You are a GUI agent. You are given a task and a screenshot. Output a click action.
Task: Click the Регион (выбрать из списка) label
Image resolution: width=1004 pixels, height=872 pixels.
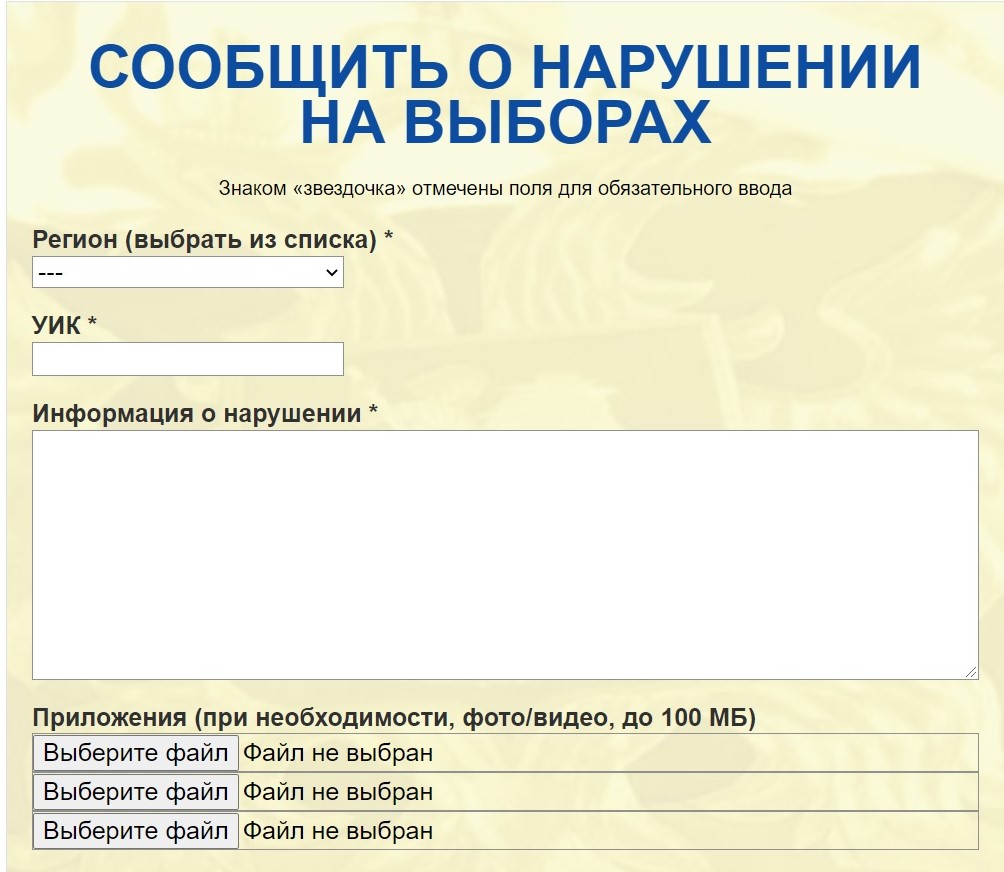click(205, 240)
